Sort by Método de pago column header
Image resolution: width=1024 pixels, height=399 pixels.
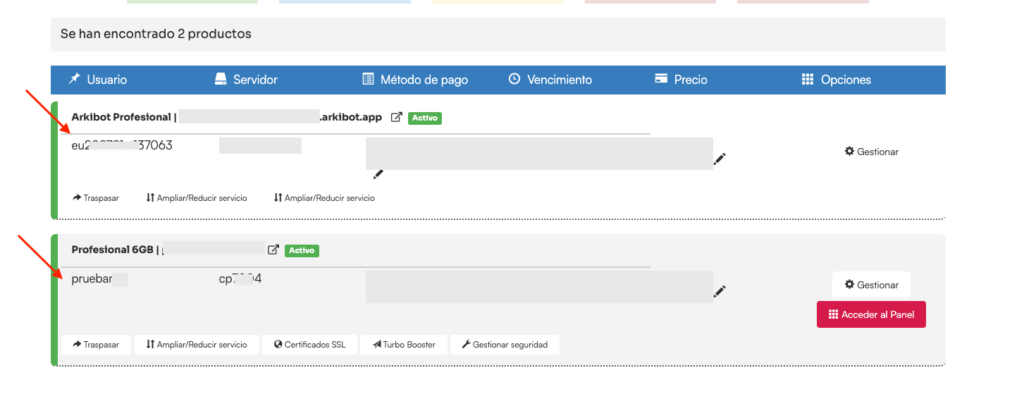click(x=415, y=80)
